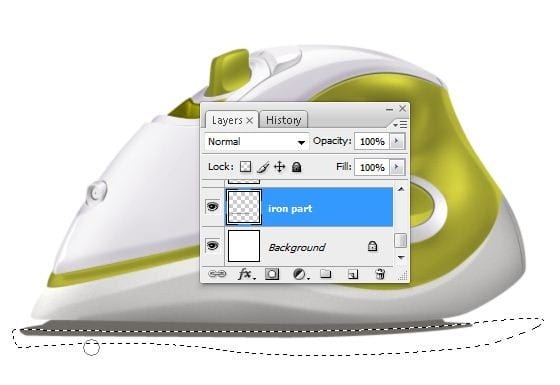560x385 pixels.
Task: Create new adjustment layer icon
Action: click(300, 274)
